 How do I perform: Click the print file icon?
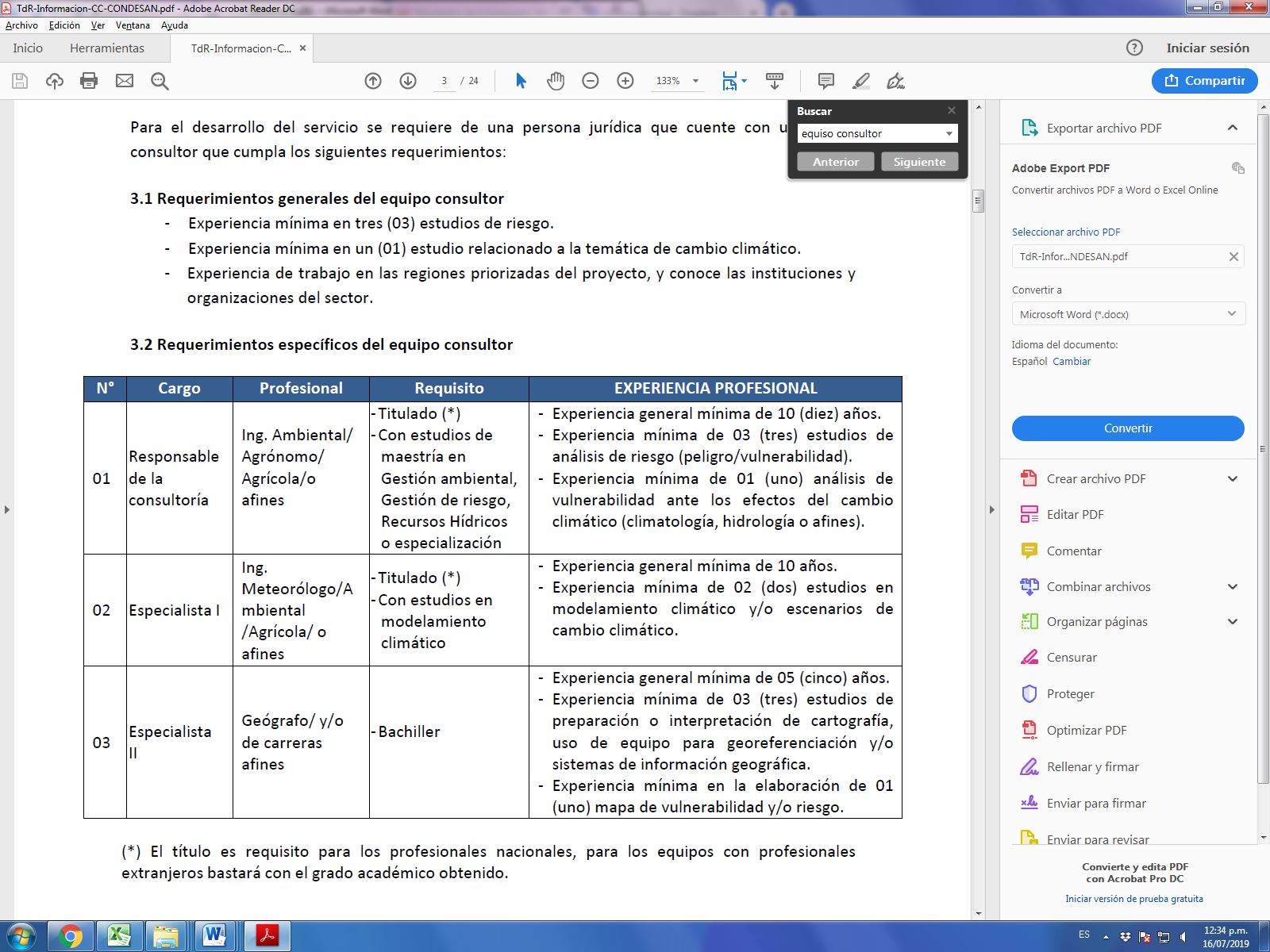[89, 81]
